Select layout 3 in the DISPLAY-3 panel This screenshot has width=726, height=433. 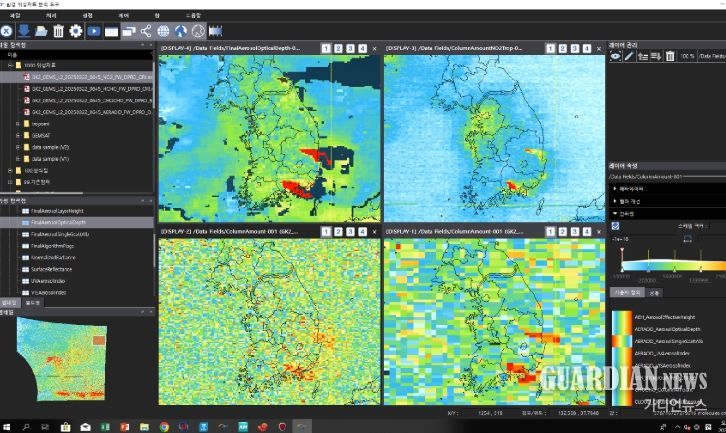(x=575, y=48)
